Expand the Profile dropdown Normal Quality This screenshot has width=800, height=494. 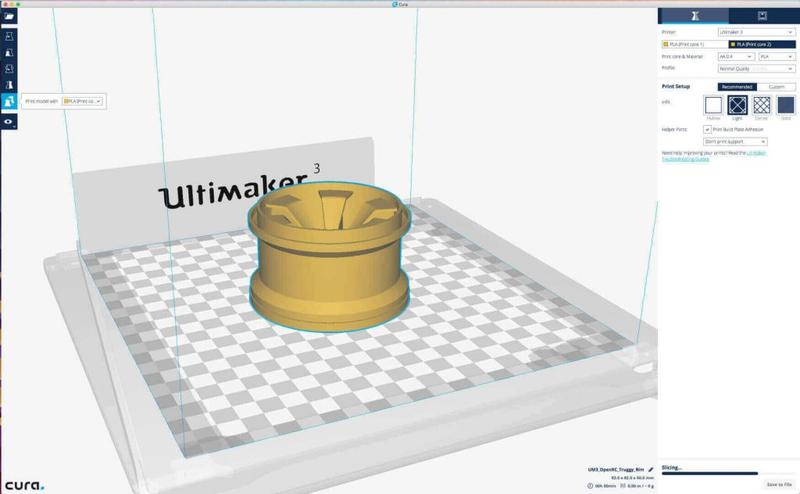pos(749,68)
